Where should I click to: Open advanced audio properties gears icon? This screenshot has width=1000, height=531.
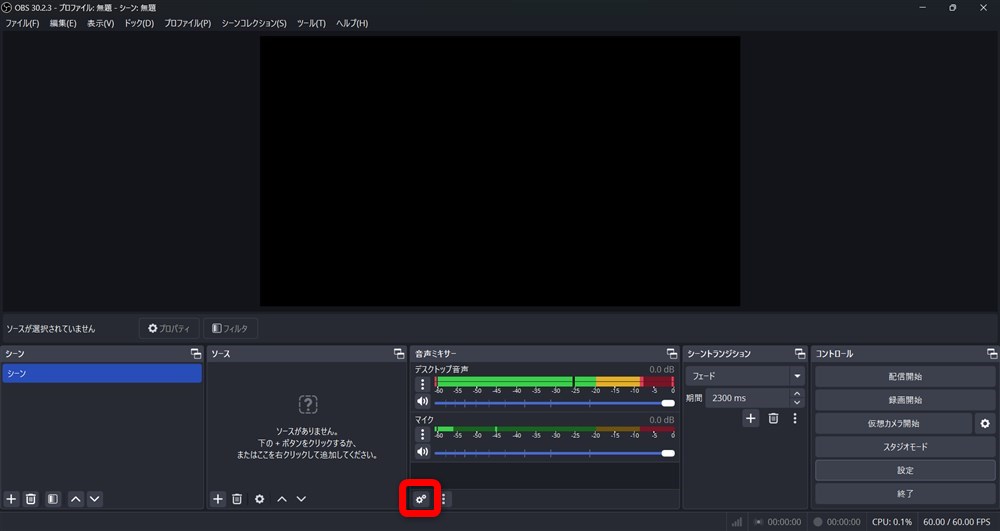point(420,499)
